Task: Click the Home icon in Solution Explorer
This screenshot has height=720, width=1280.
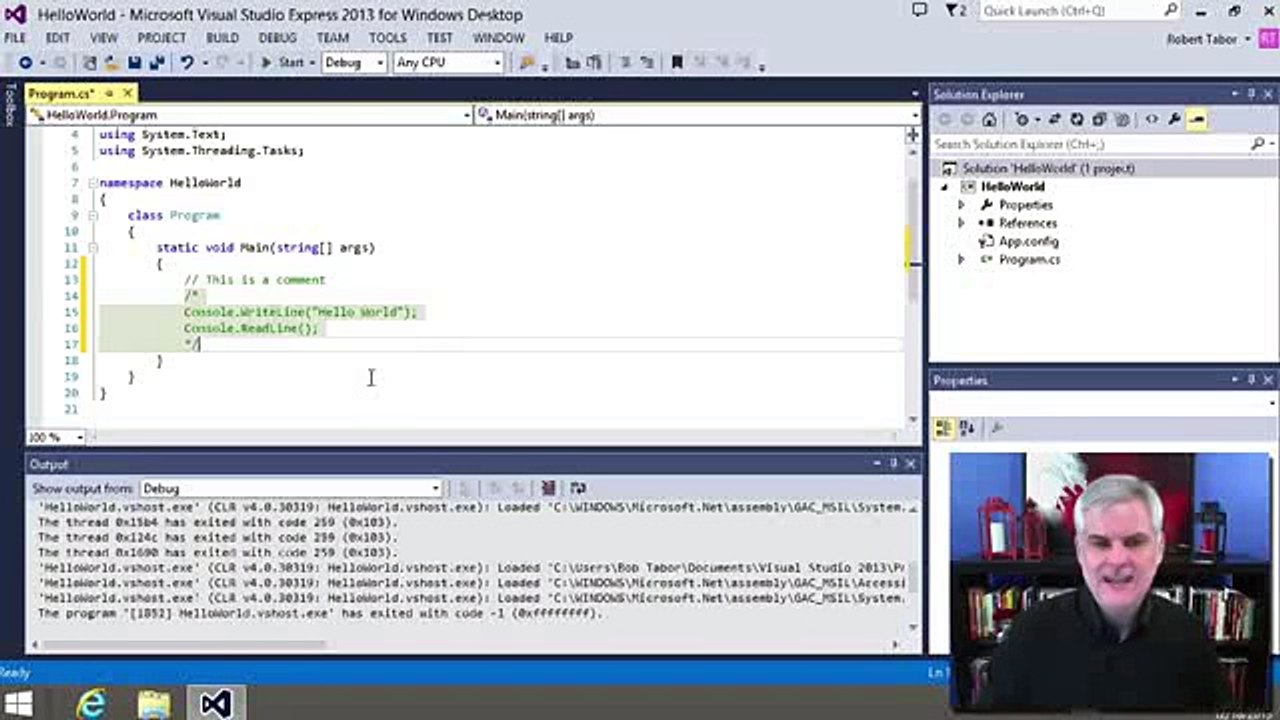Action: click(989, 120)
